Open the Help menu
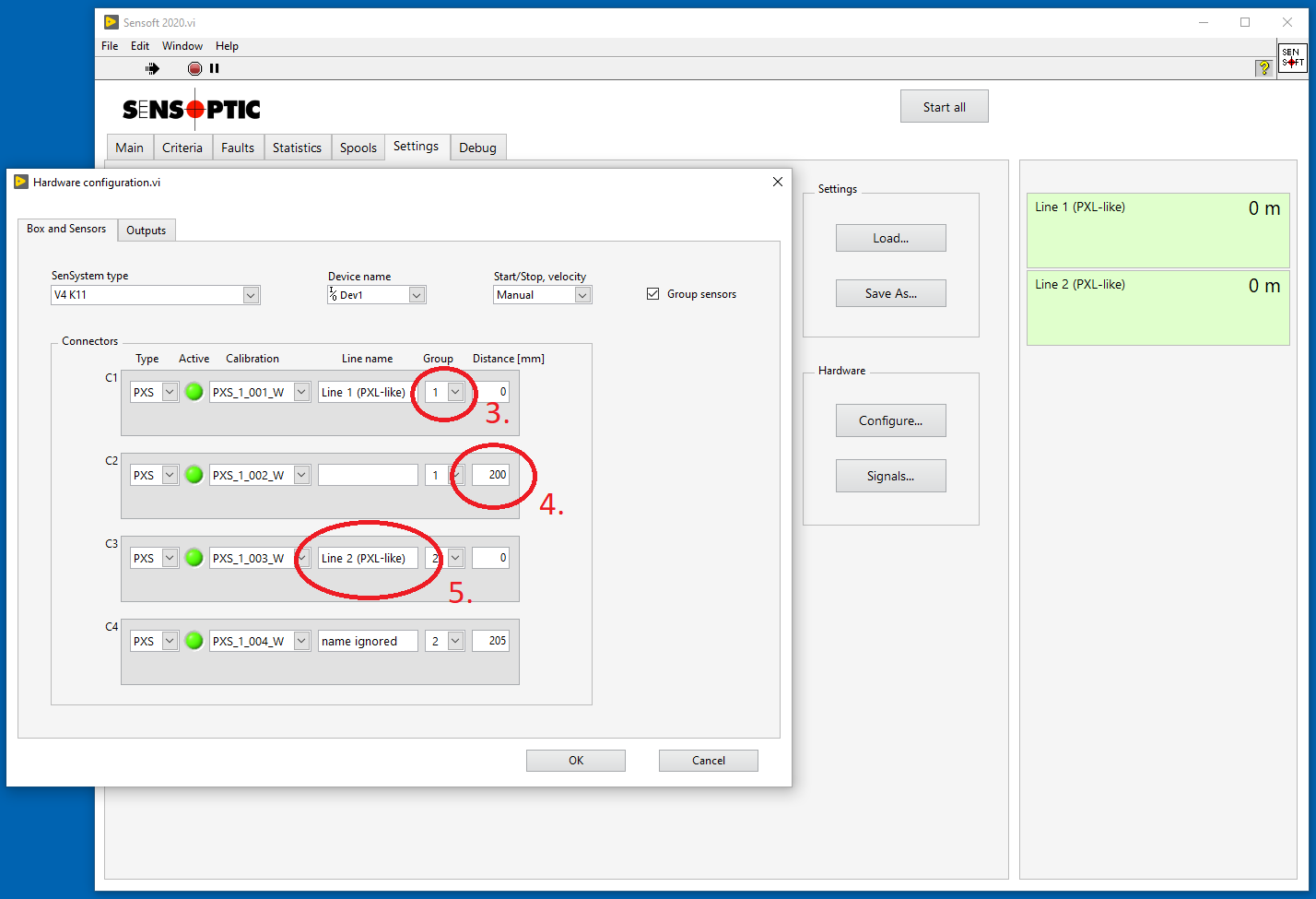This screenshot has height=899, width=1316. [x=227, y=46]
